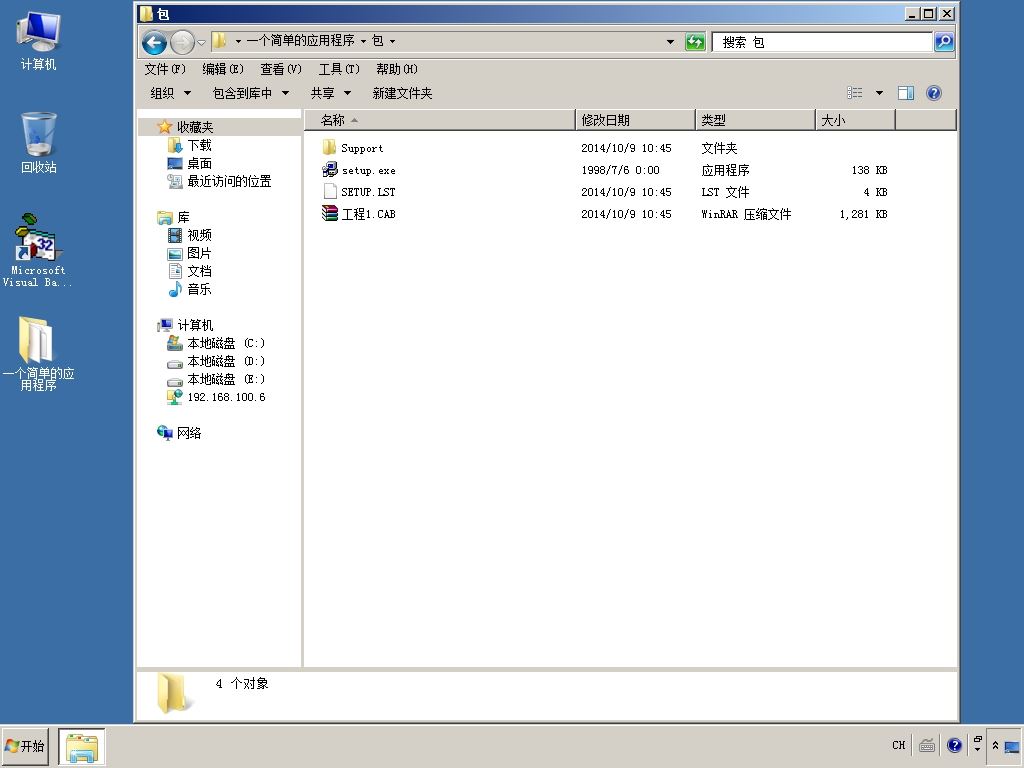The width and height of the screenshot is (1024, 768).
Task: Open the 包含到库中 dropdown
Action: pos(251,93)
